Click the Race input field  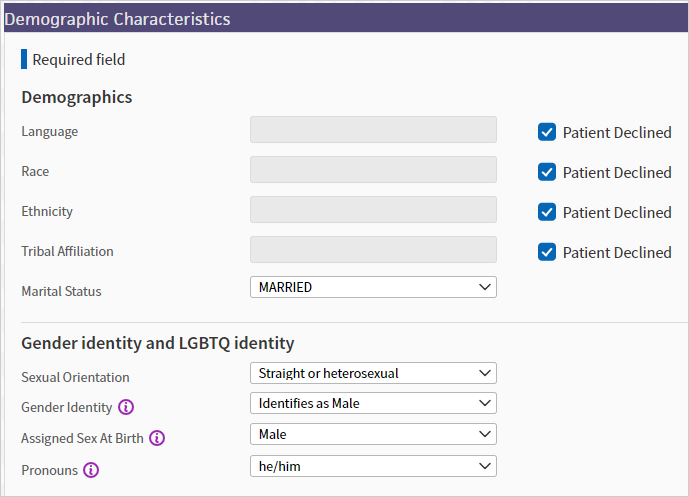pyautogui.click(x=372, y=170)
